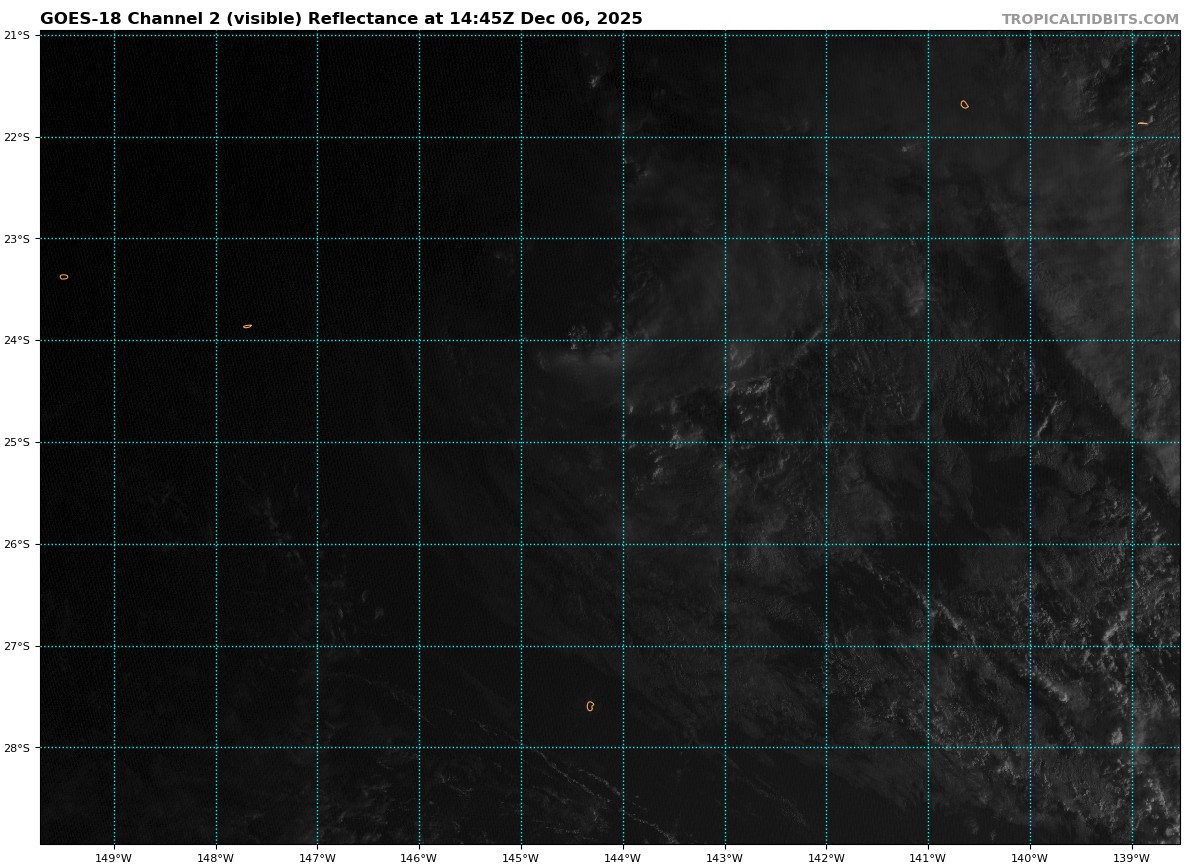Select the 141°W longitude label
Image resolution: width=1200 pixels, height=867 pixels.
(927, 858)
